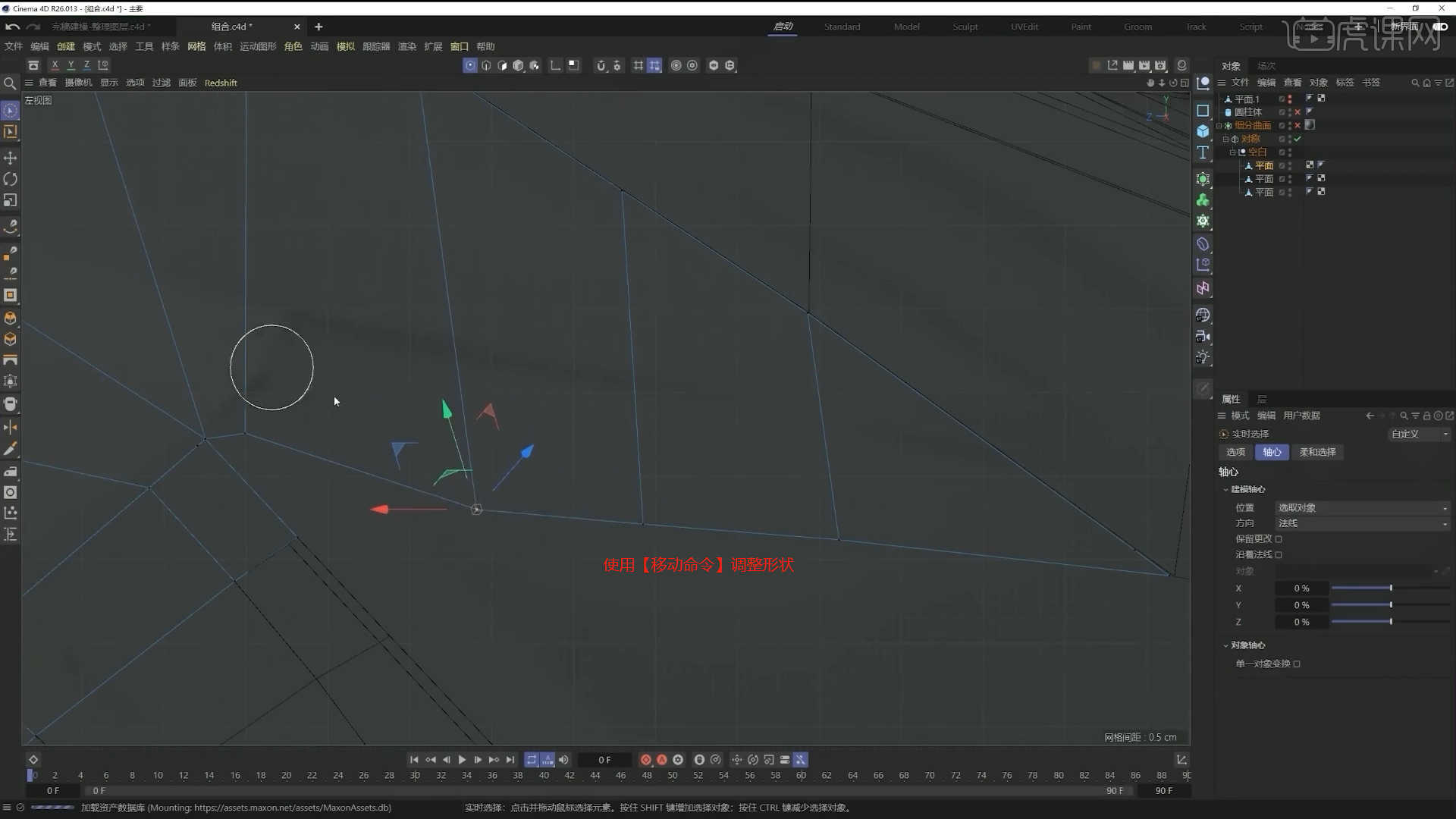
Task: Switch to the Sculpt layout tab
Action: (x=965, y=27)
